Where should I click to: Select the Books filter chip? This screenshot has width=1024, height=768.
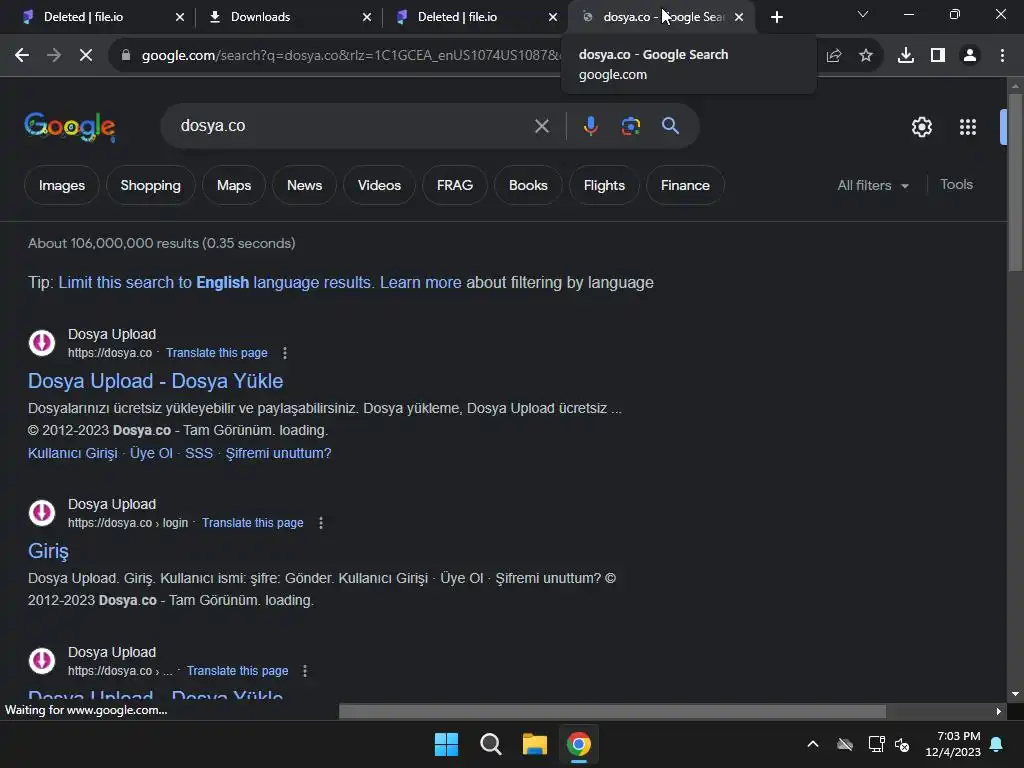click(528, 185)
